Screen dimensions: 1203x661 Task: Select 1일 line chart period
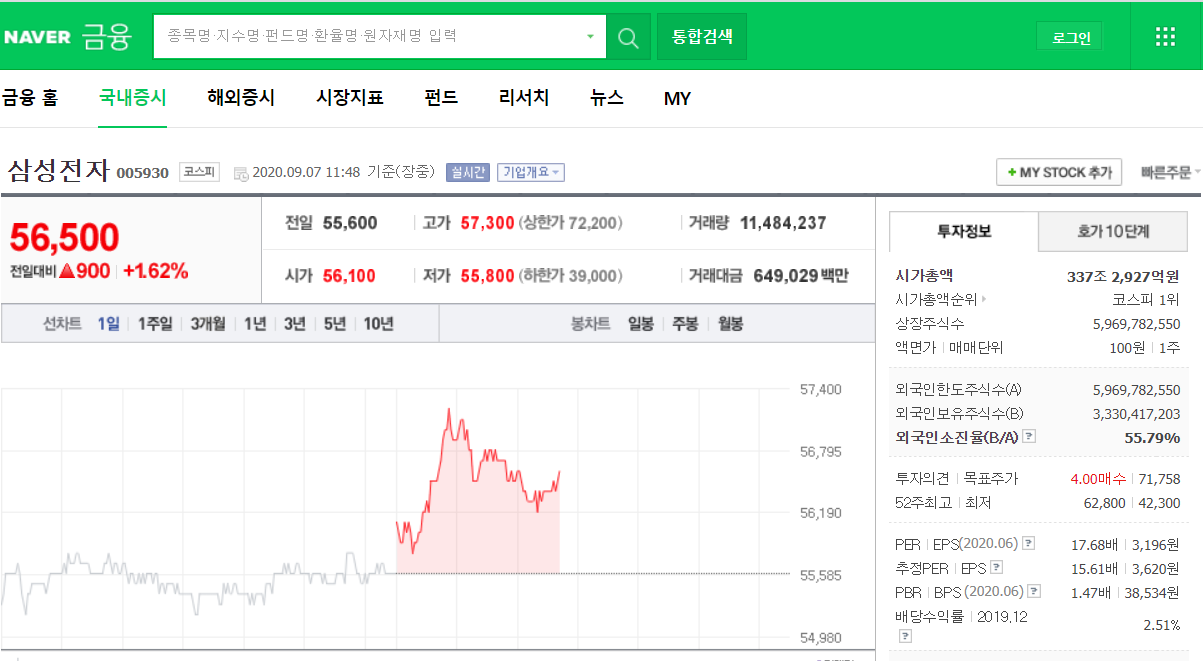[108, 324]
